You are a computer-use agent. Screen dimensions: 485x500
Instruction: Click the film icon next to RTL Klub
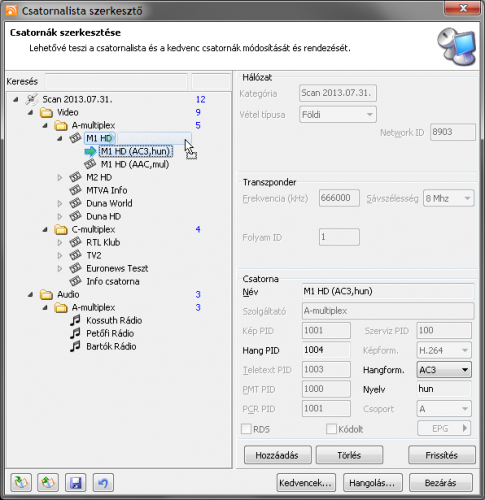75,242
